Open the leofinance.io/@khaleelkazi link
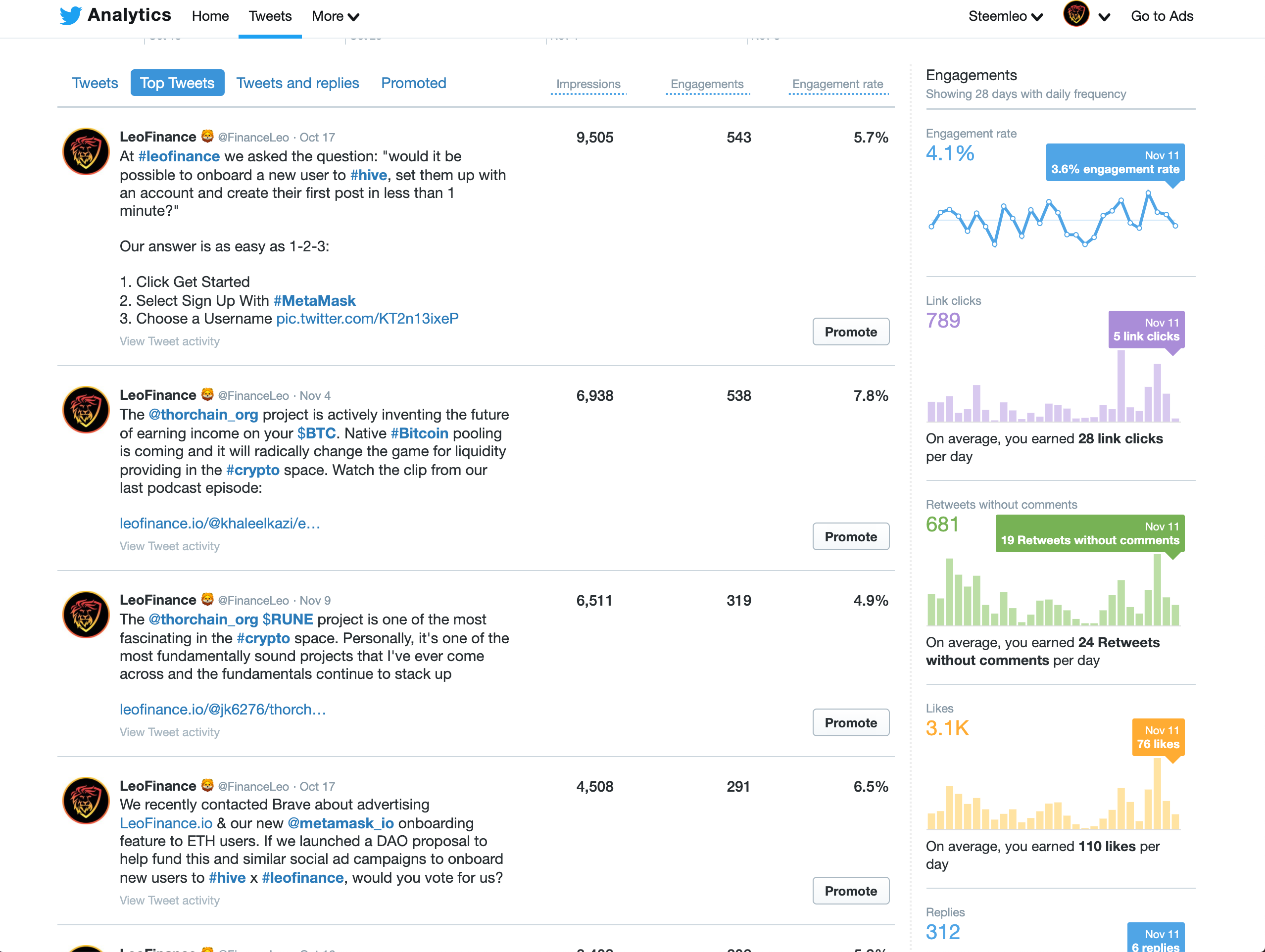Viewport: 1265px width, 952px height. (x=220, y=523)
